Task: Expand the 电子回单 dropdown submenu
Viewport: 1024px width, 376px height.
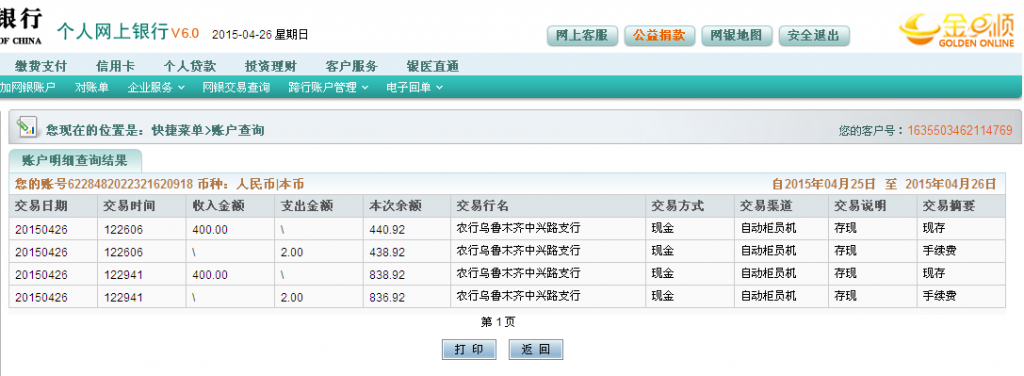Action: (415, 87)
